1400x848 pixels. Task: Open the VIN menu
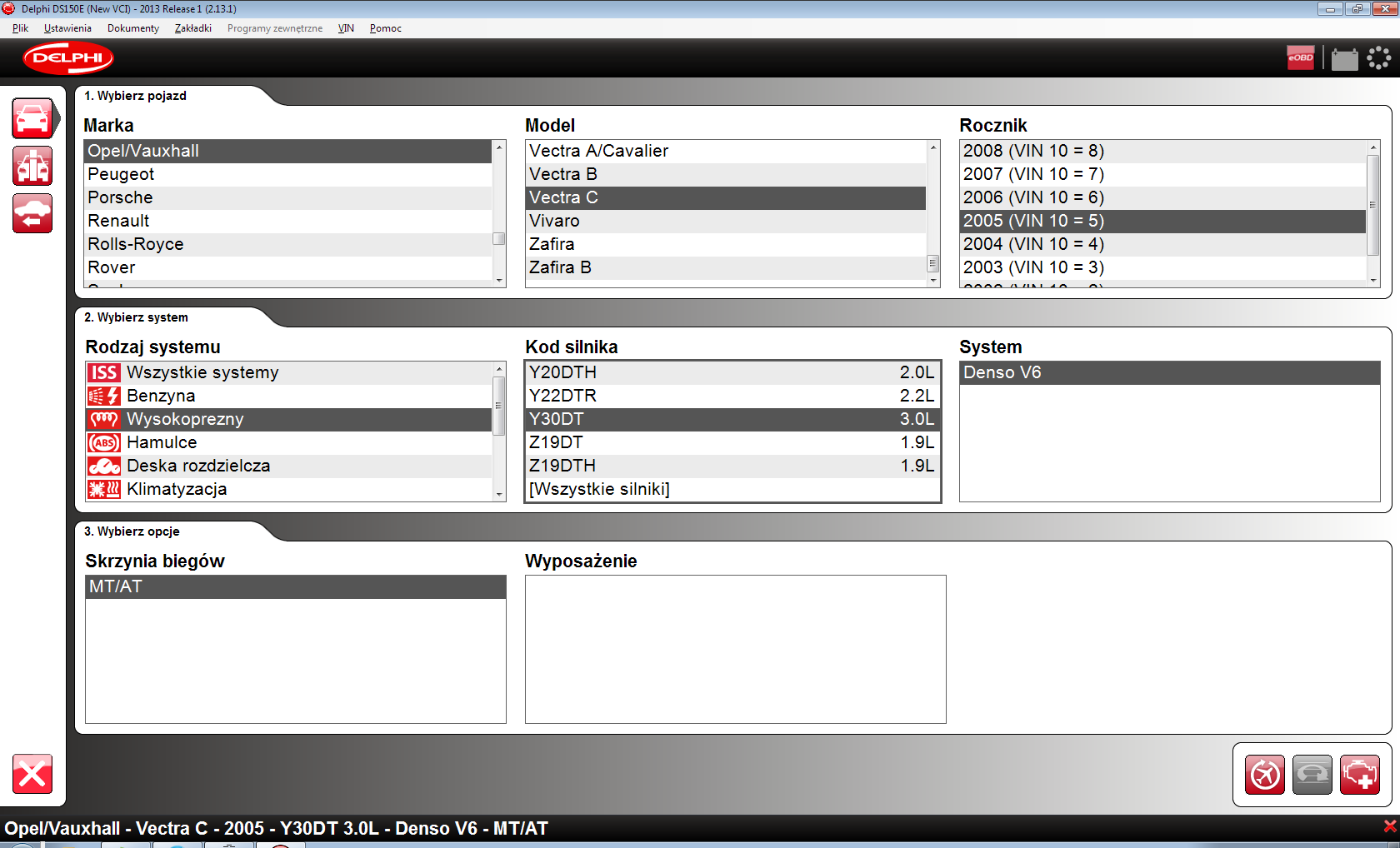(346, 28)
